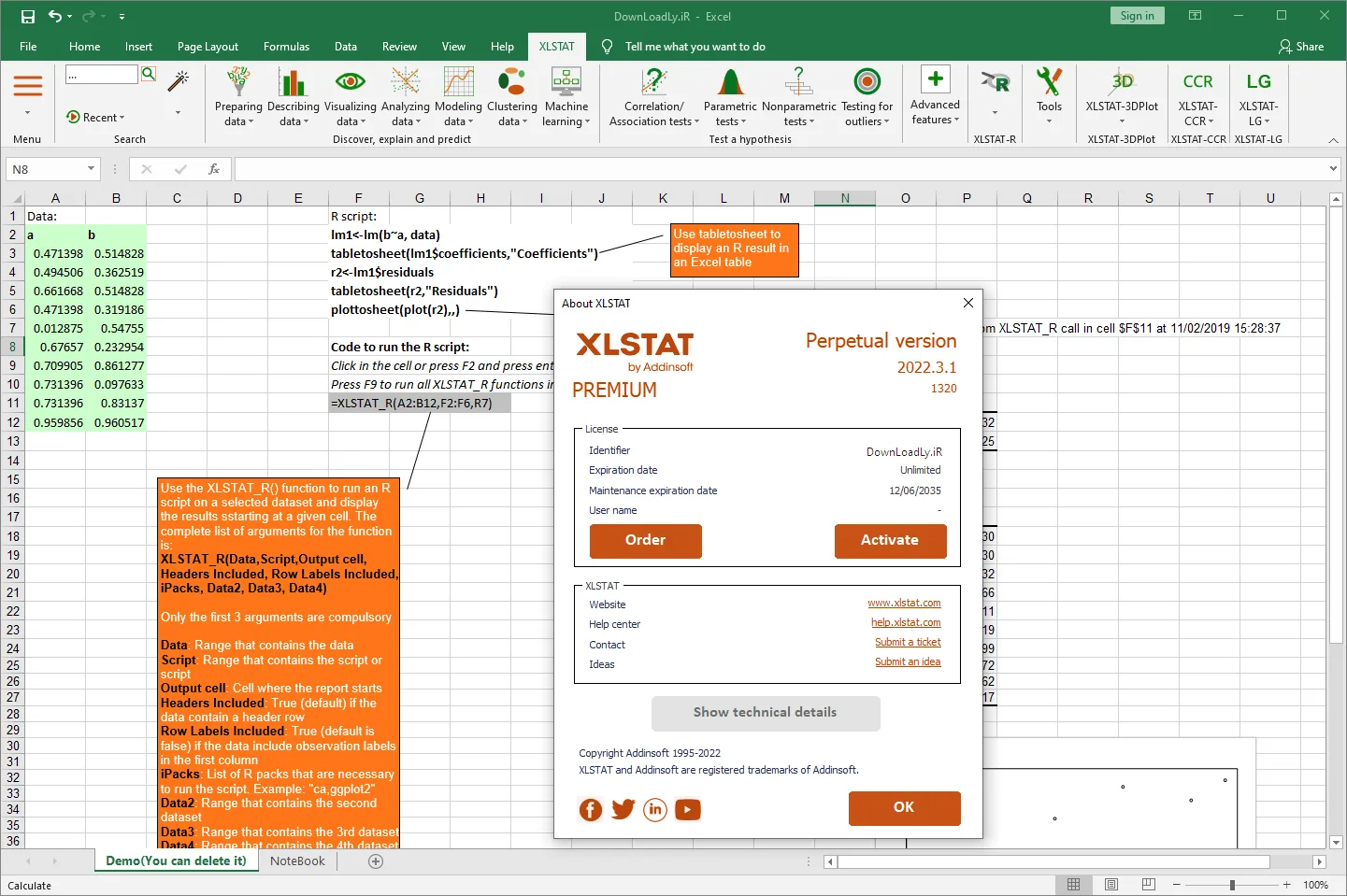Collapse the ribbon with the chevron
1347x896 pixels.
pos(1333,140)
